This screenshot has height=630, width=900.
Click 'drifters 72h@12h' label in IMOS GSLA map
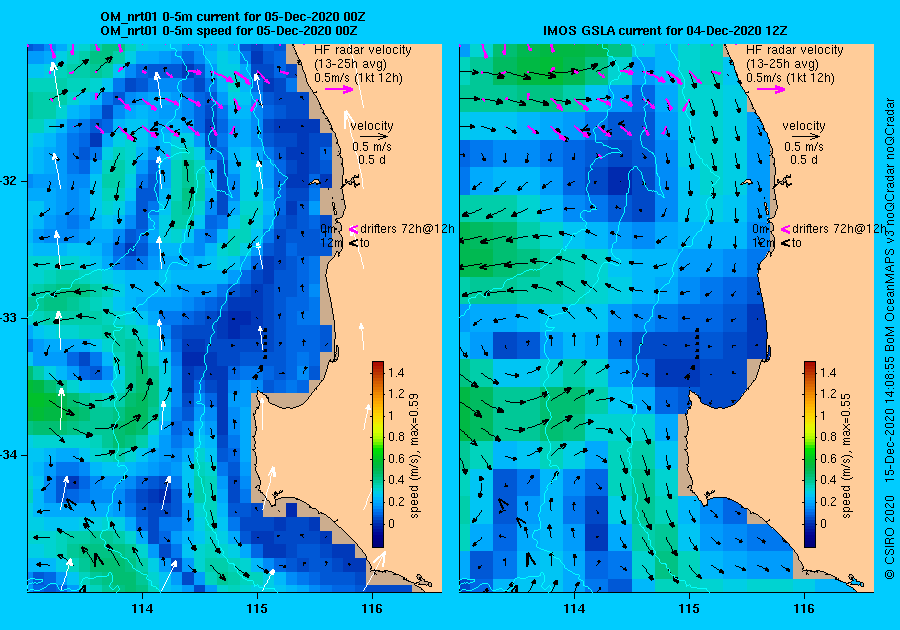839,229
